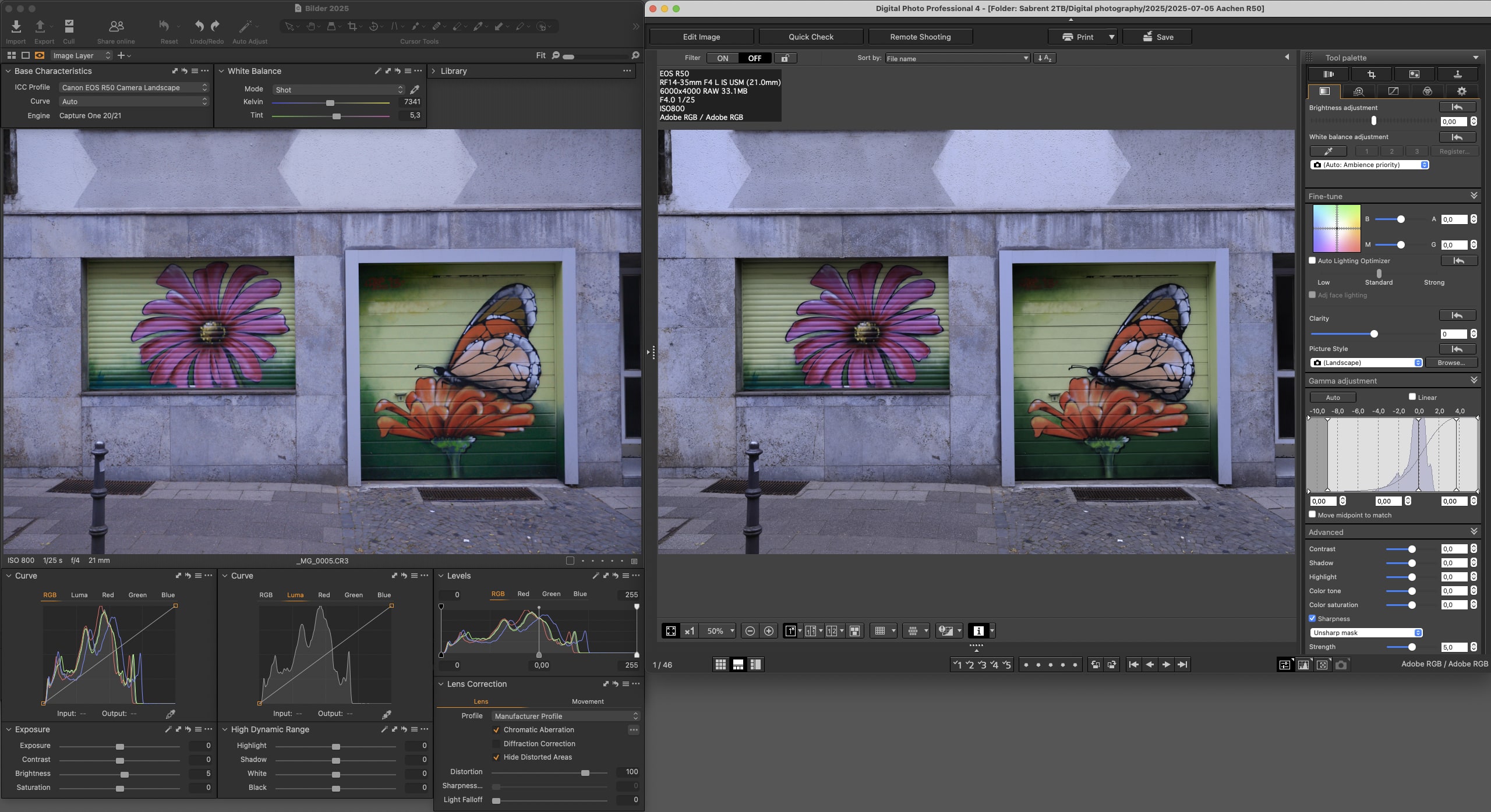This screenshot has height=812, width=1491.
Task: Expand the Library panel
Action: (433, 71)
